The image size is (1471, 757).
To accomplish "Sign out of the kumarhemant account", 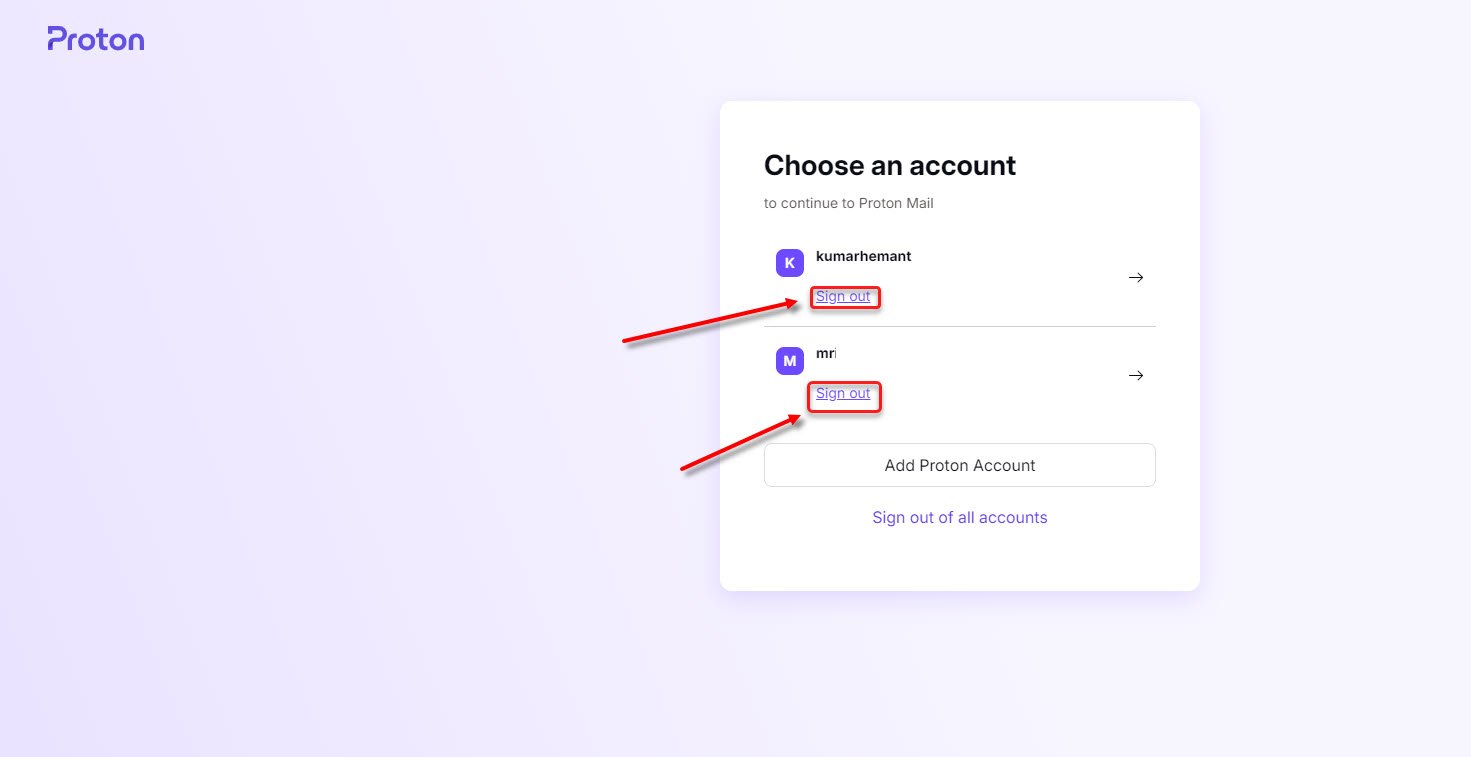I will [843, 296].
